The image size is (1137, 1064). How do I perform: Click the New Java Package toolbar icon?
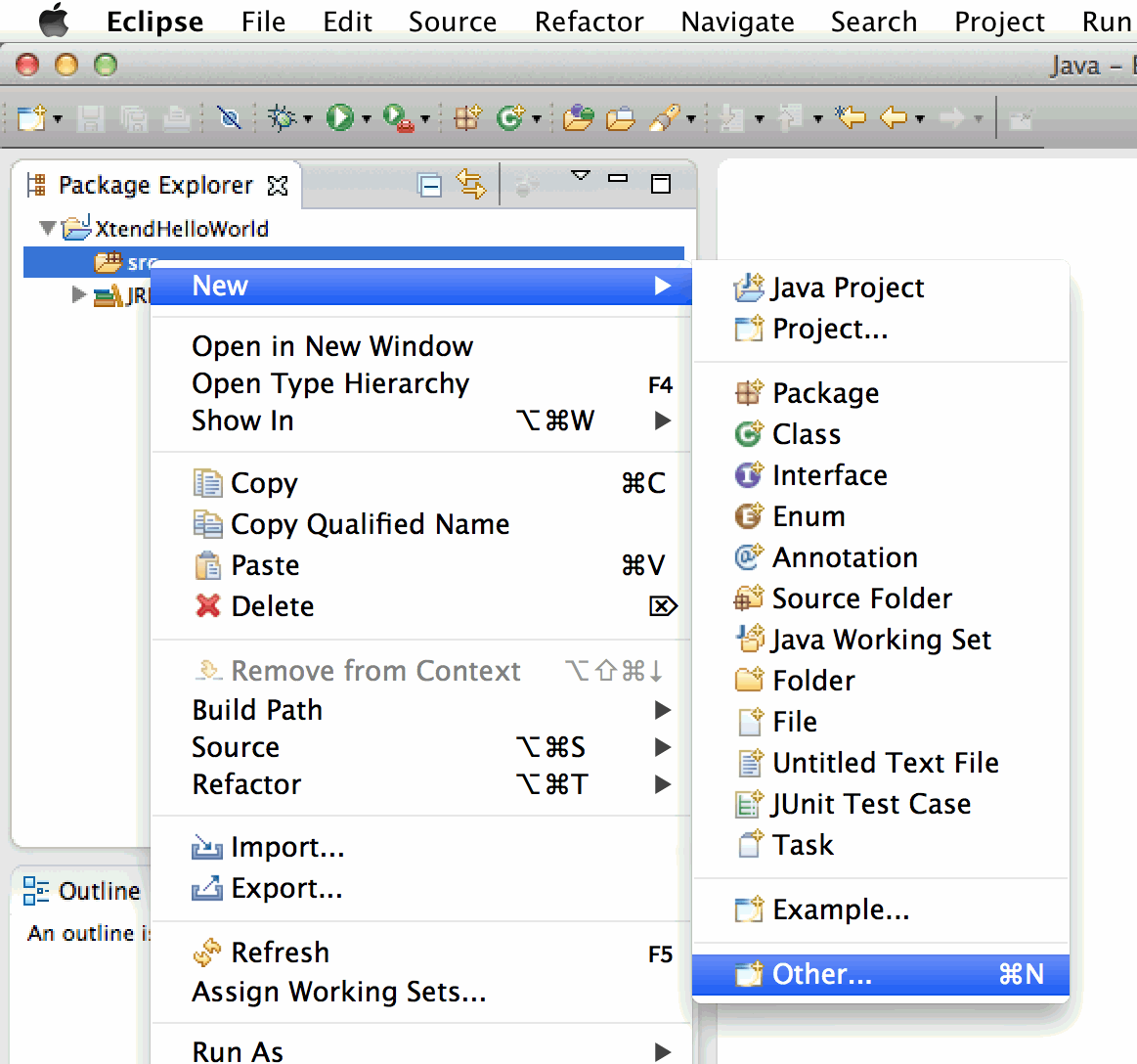[467, 118]
